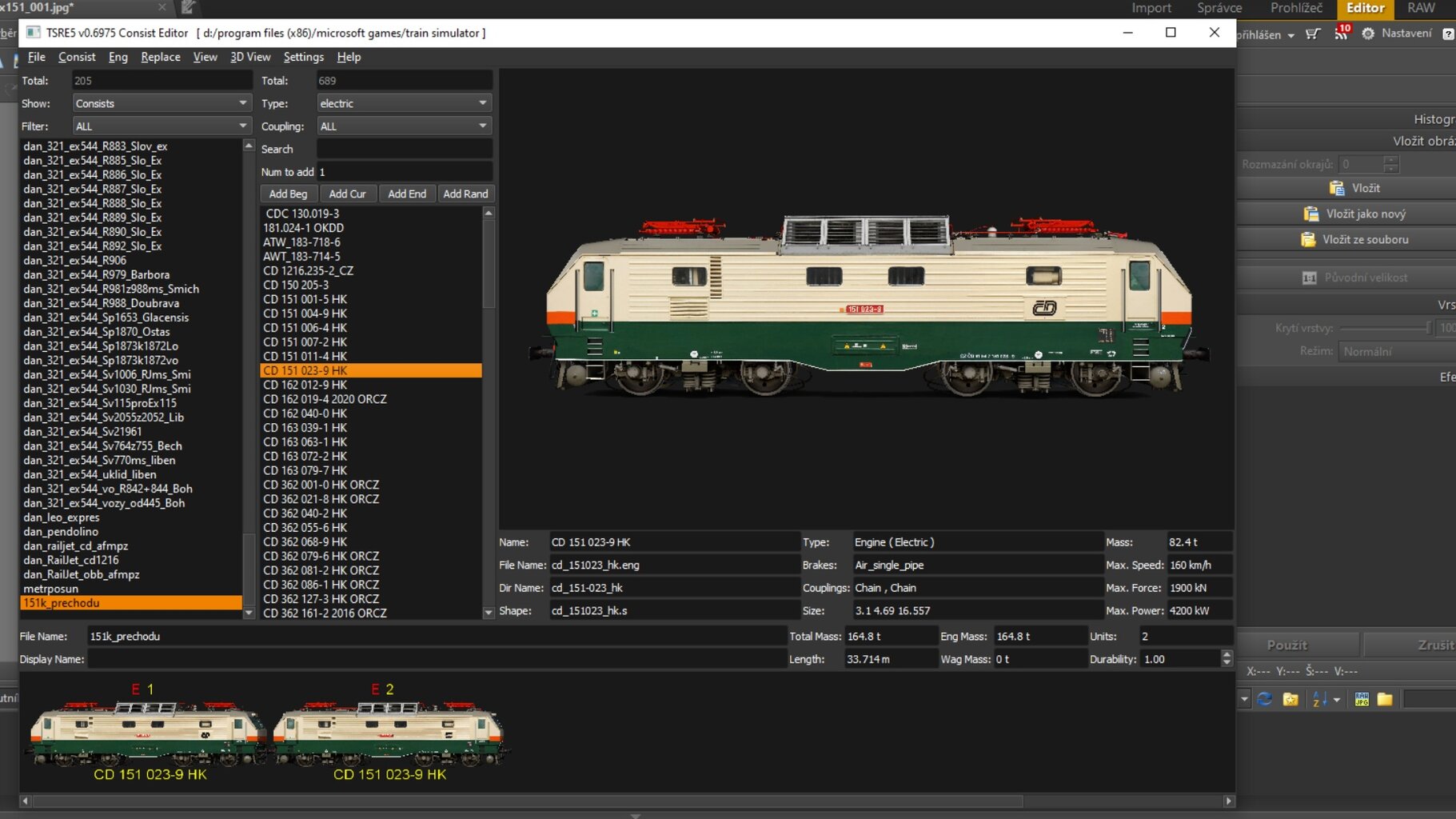Click the Num to add field
Viewport: 1456px width, 819px height.
pyautogui.click(x=404, y=172)
